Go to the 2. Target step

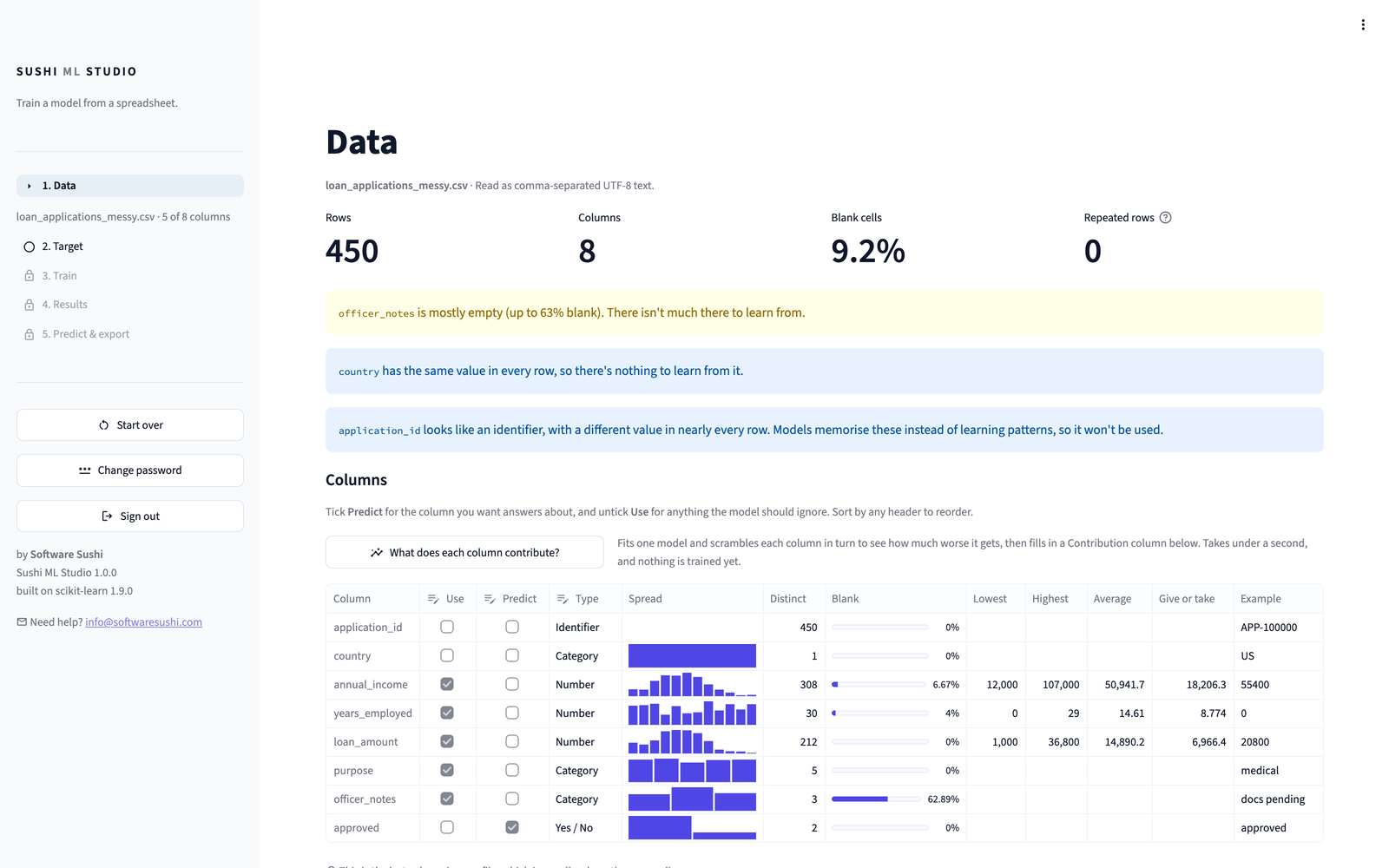130,247
